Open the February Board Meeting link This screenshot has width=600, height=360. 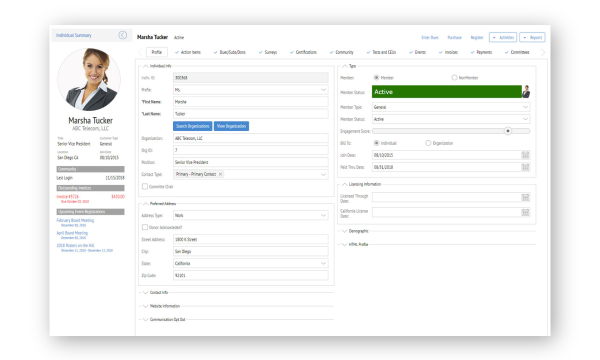coord(75,220)
